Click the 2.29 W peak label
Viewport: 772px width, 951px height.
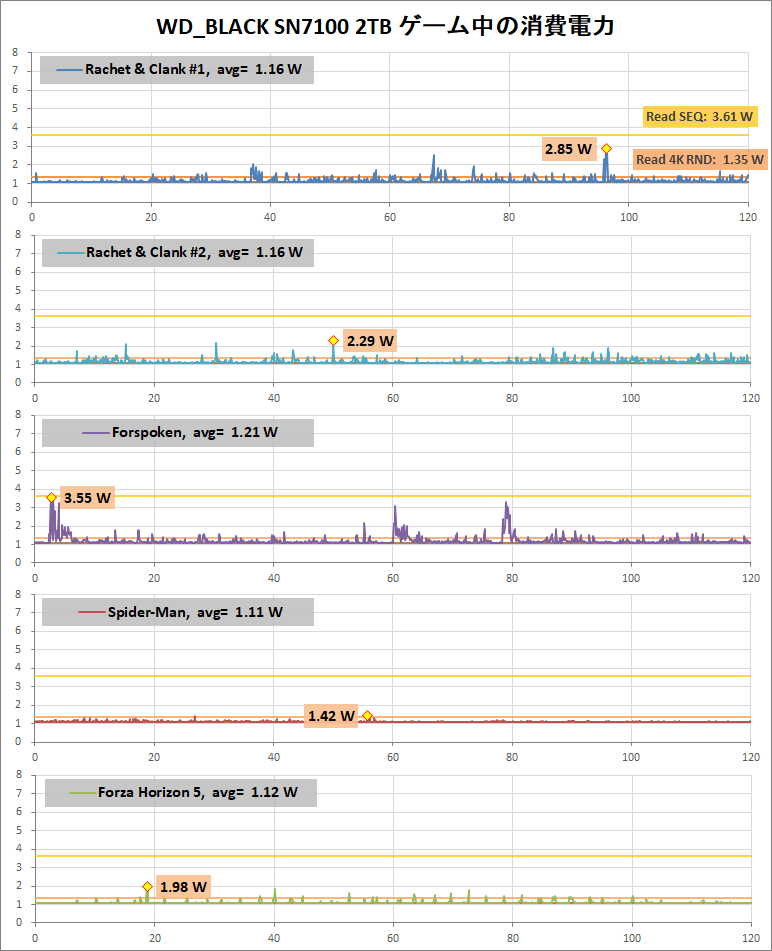[x=370, y=341]
